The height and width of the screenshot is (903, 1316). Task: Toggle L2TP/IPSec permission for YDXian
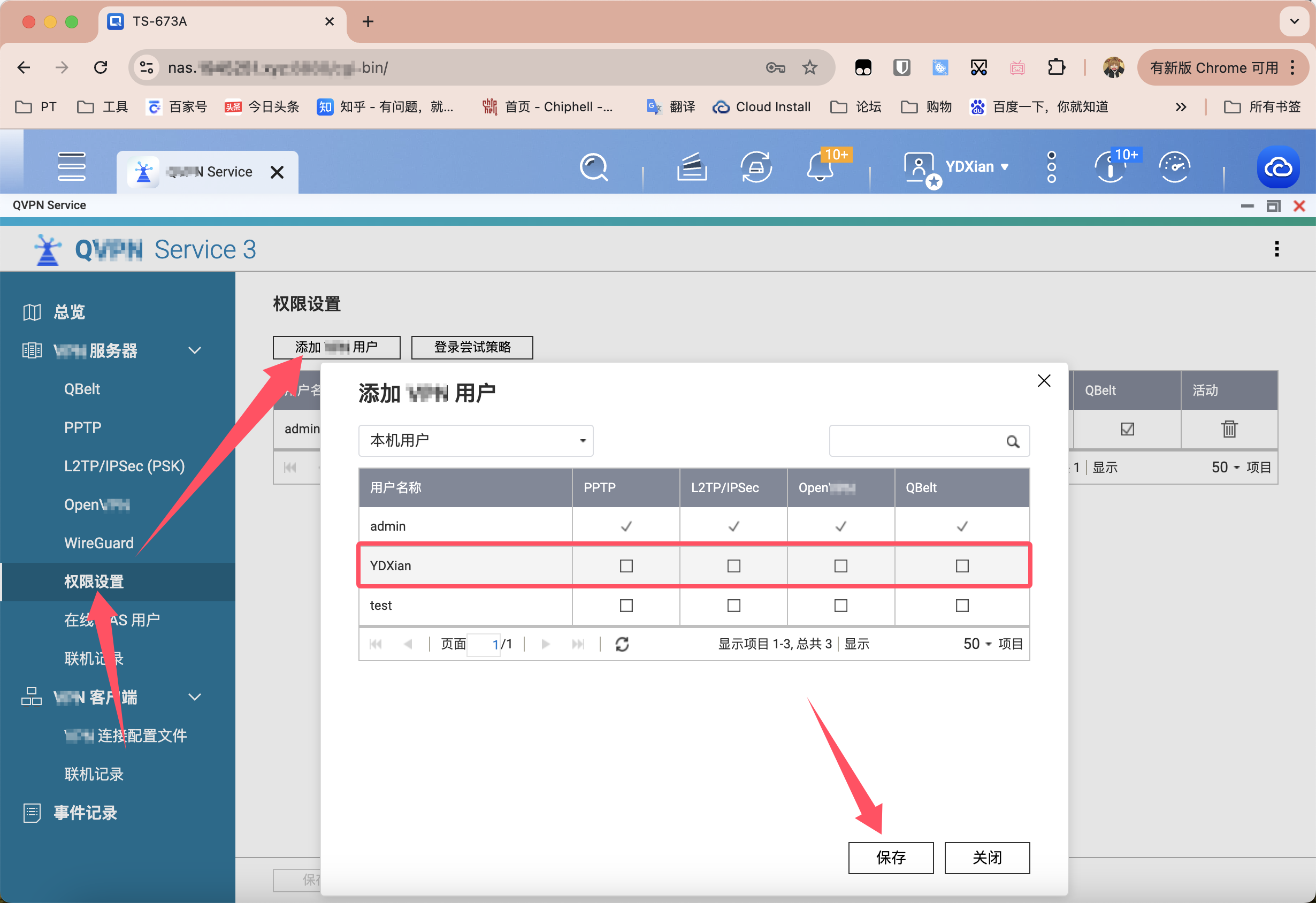pyautogui.click(x=734, y=566)
